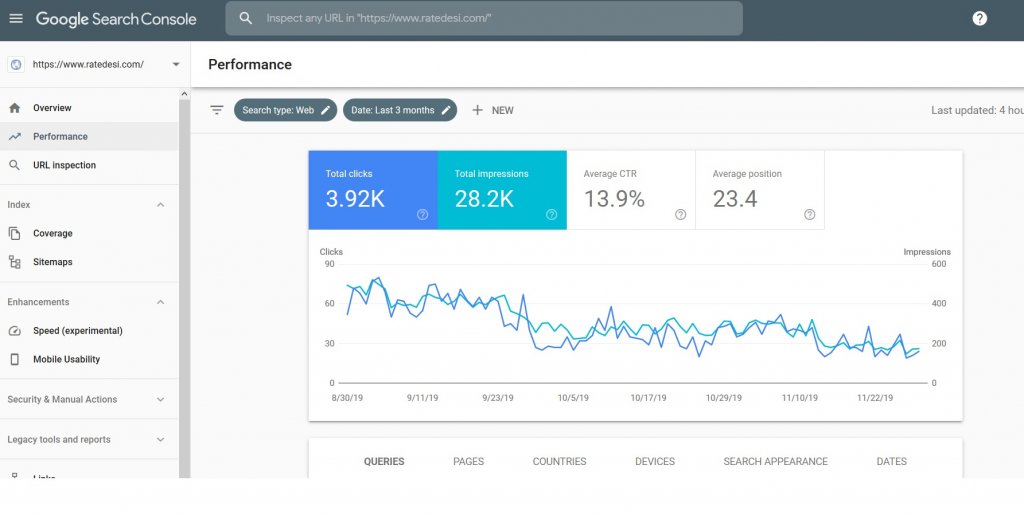Collapse the Index section
The image size is (1024, 520).
click(161, 204)
